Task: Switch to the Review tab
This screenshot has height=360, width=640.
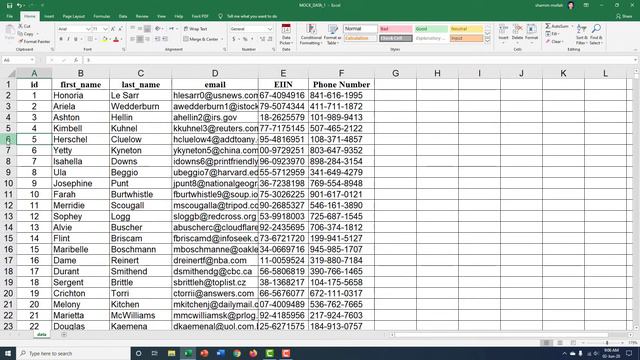Action: click(x=142, y=16)
